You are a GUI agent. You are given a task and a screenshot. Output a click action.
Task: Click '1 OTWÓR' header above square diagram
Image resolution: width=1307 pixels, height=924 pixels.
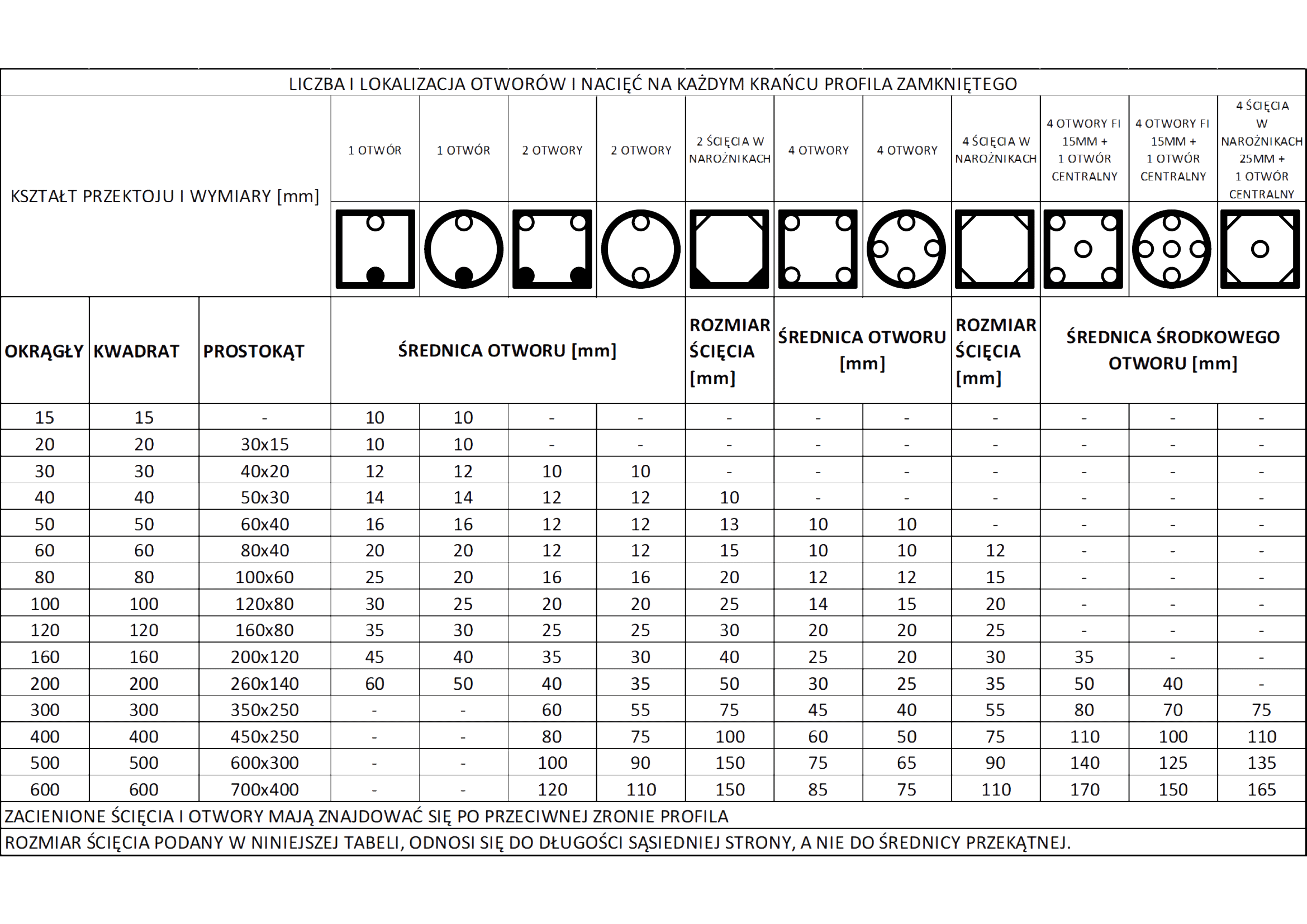[x=375, y=150]
